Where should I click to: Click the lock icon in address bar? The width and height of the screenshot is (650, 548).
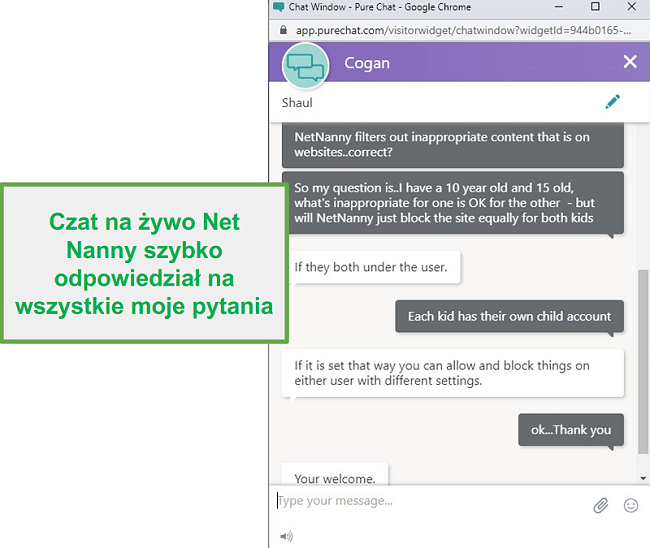(x=283, y=30)
